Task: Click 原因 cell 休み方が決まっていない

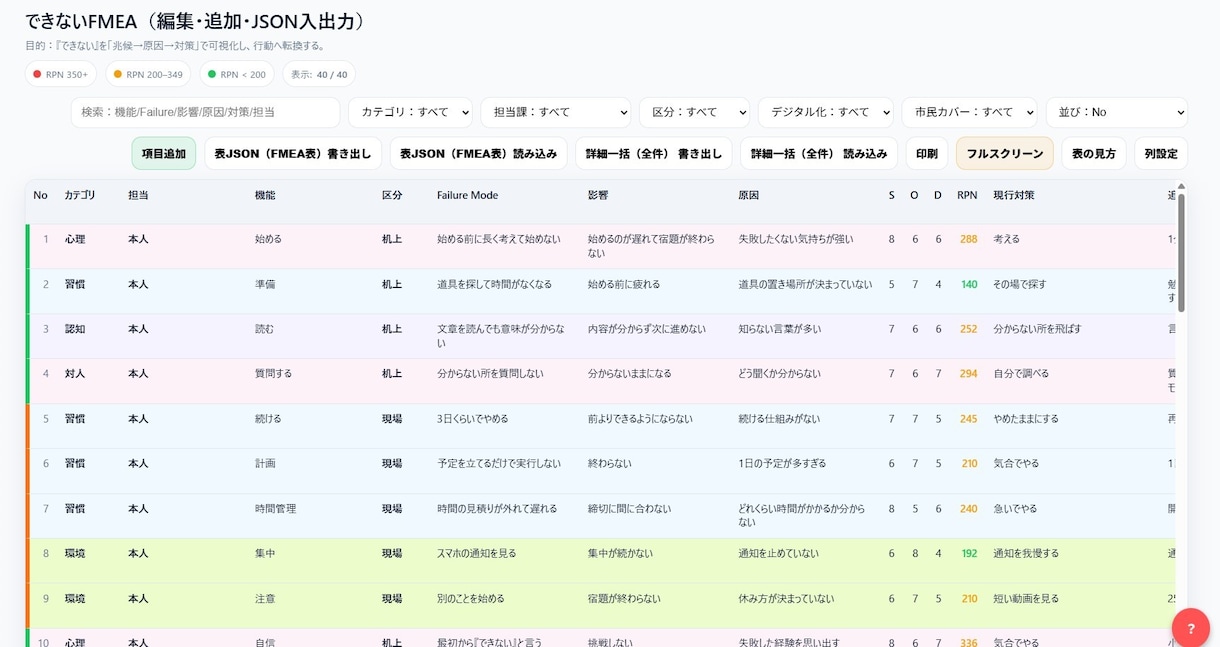Action: [x=786, y=599]
